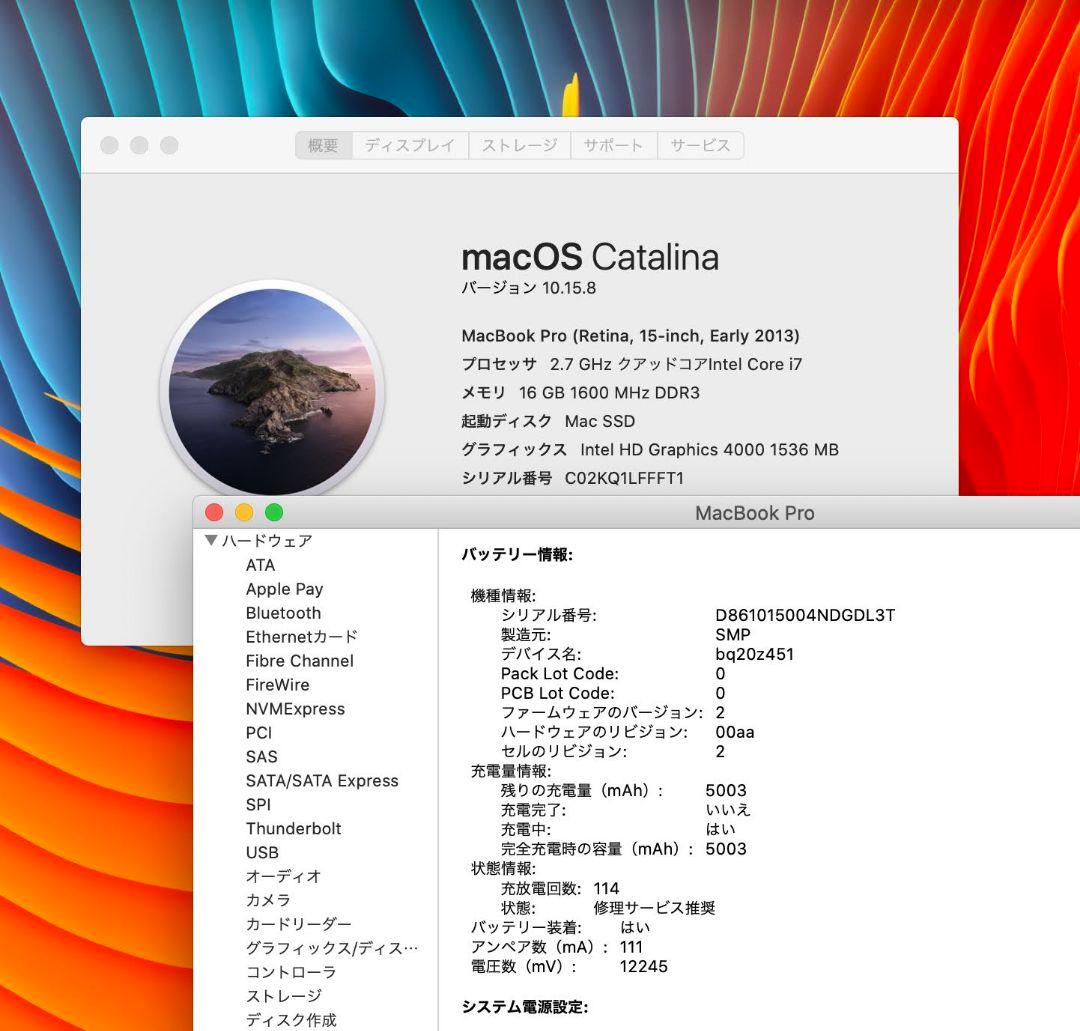Click the PCB Lot Code label
Viewport: 1080px width, 1031px height.
557,693
